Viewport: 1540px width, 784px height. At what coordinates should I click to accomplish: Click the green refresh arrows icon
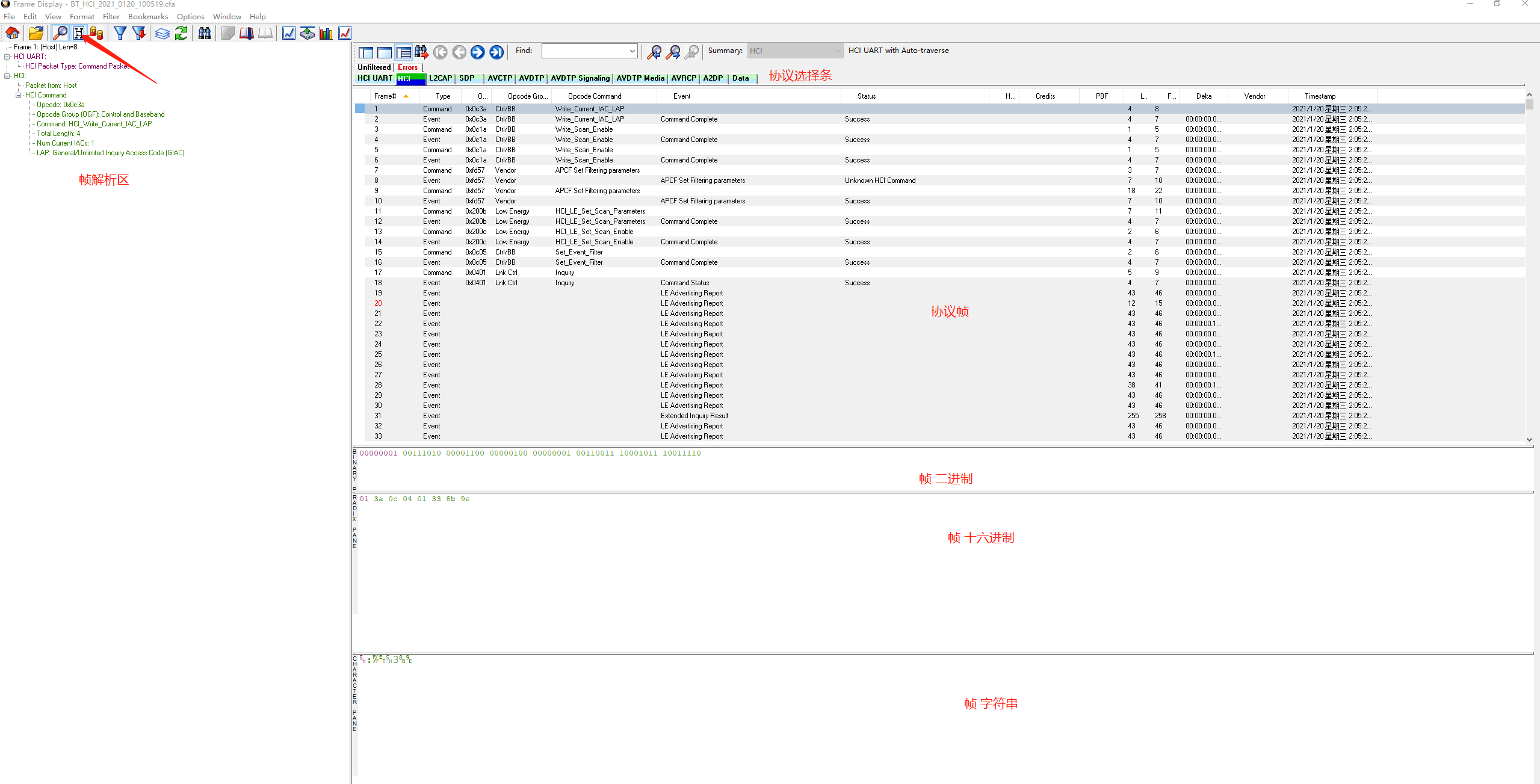(181, 33)
